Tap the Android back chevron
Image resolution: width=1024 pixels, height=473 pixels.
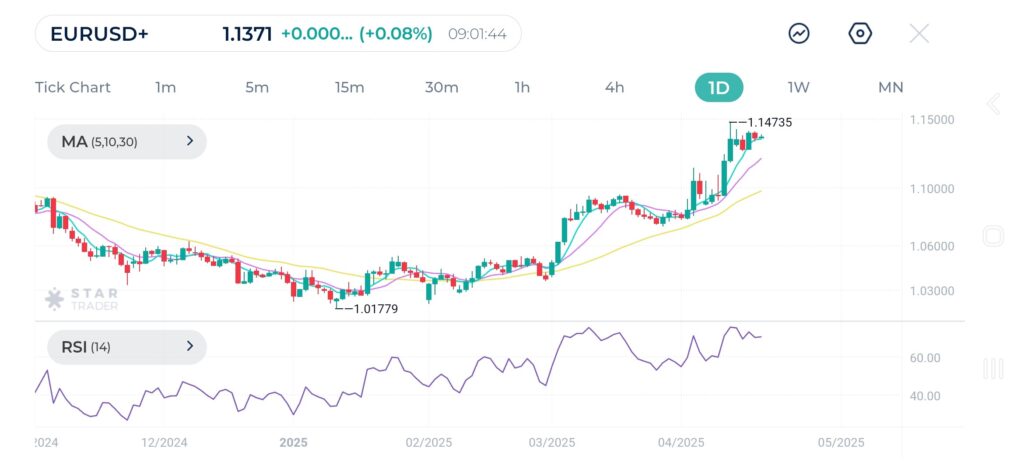point(993,104)
